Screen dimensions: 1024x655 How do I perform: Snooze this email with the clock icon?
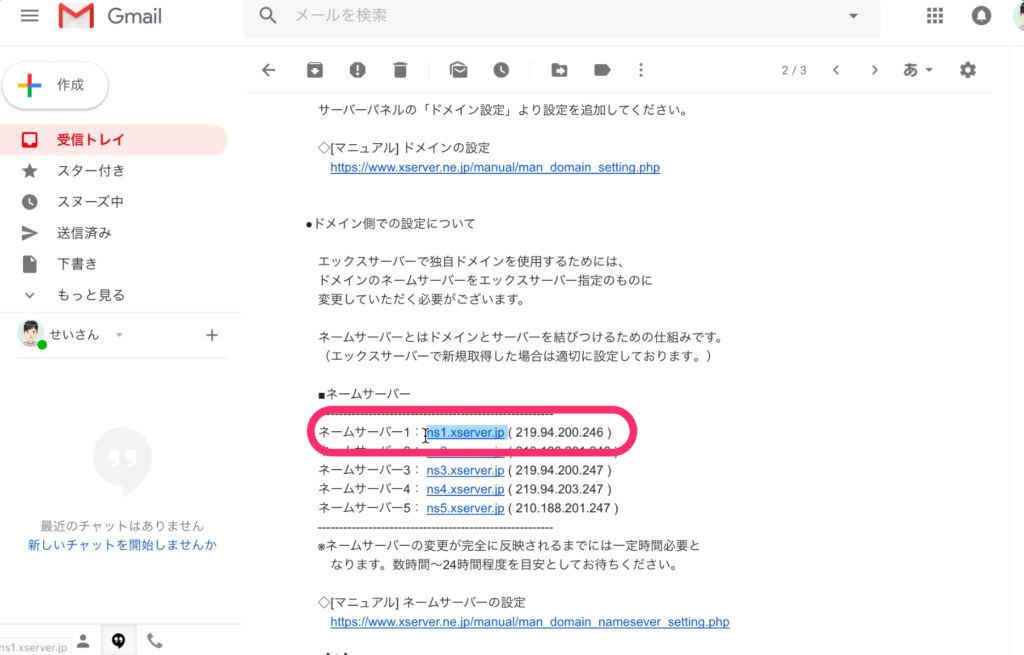501,70
